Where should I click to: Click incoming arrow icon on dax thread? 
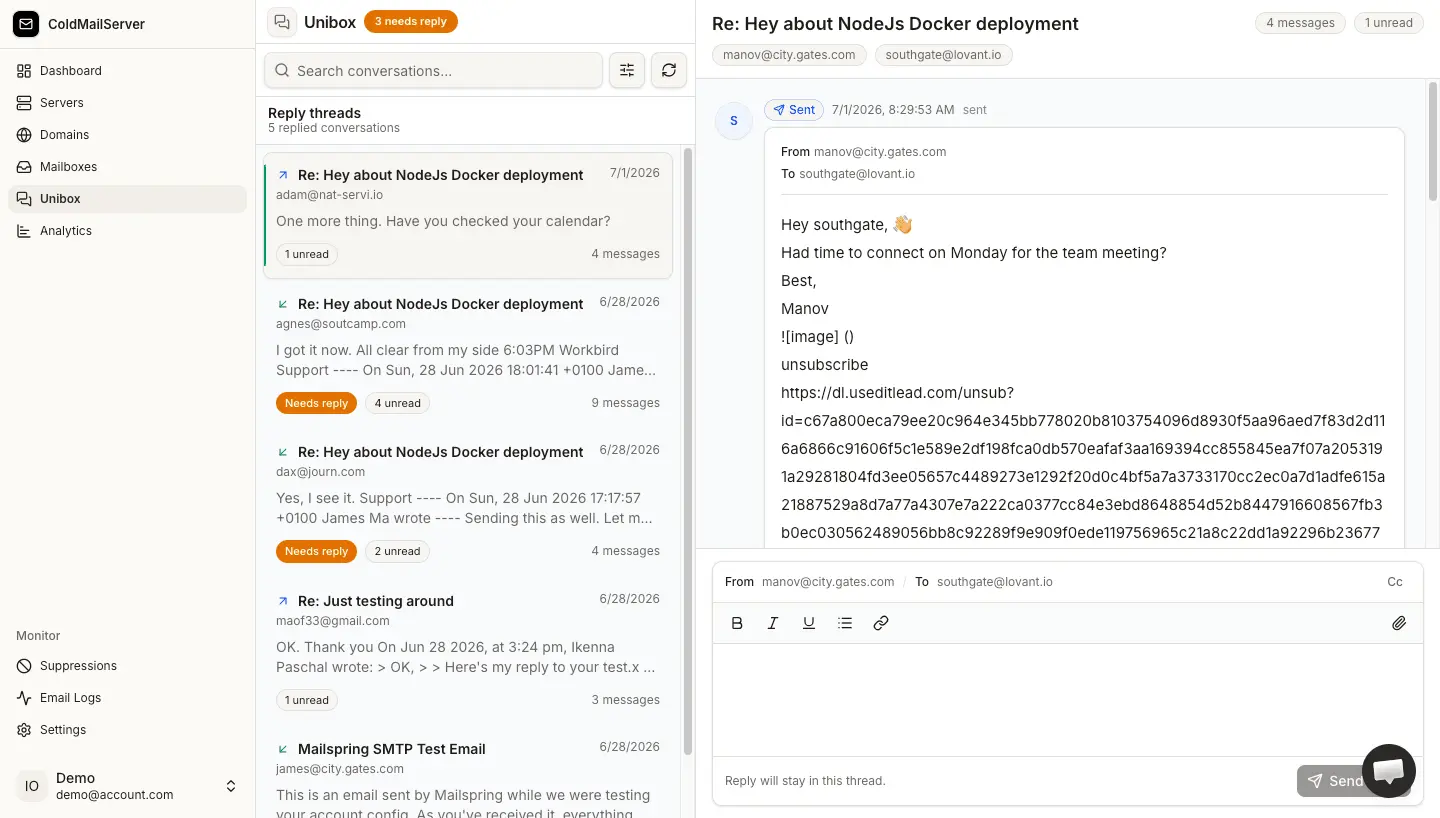[x=283, y=452]
